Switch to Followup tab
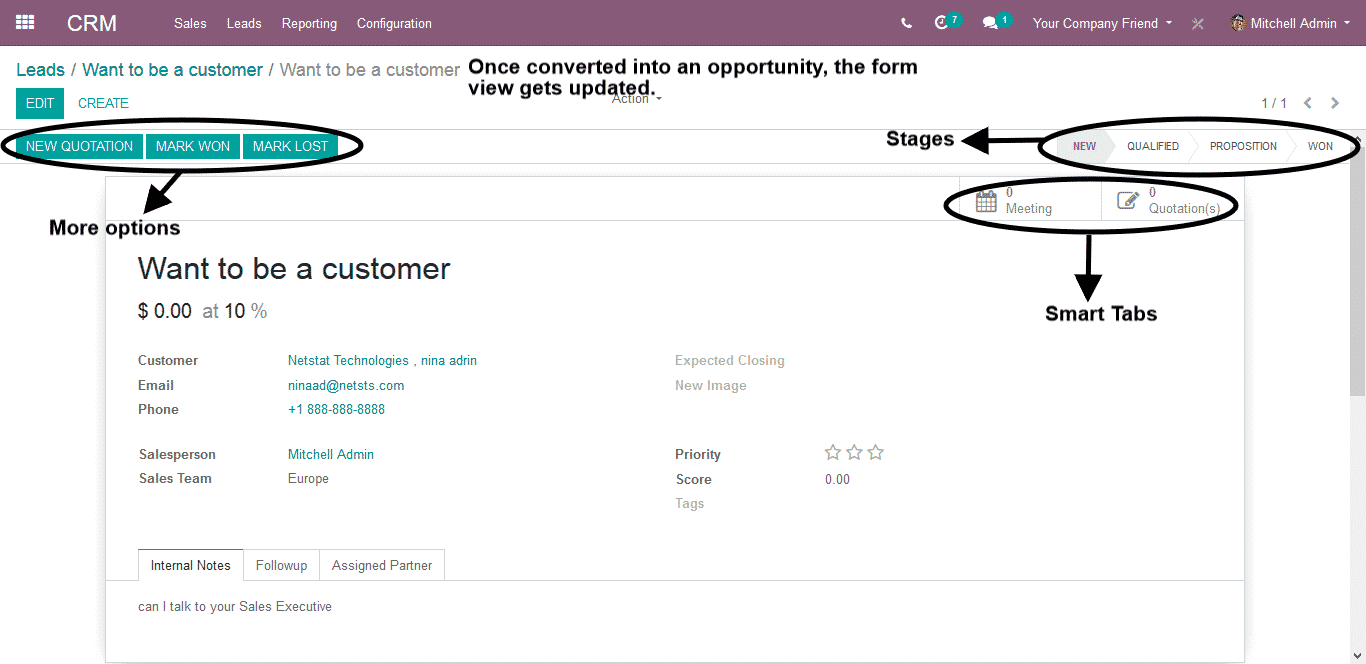 coord(281,565)
